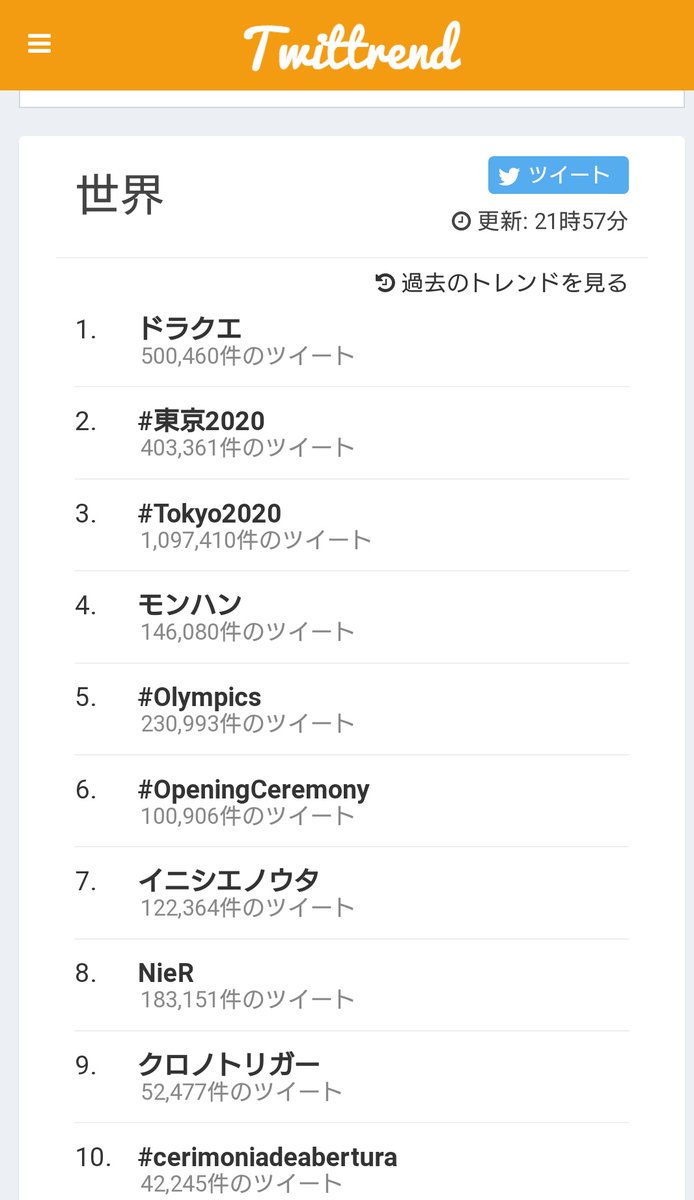Screen dimensions: 694x1200
Task: Open 過去のトレンドを見る link
Action: tap(502, 283)
